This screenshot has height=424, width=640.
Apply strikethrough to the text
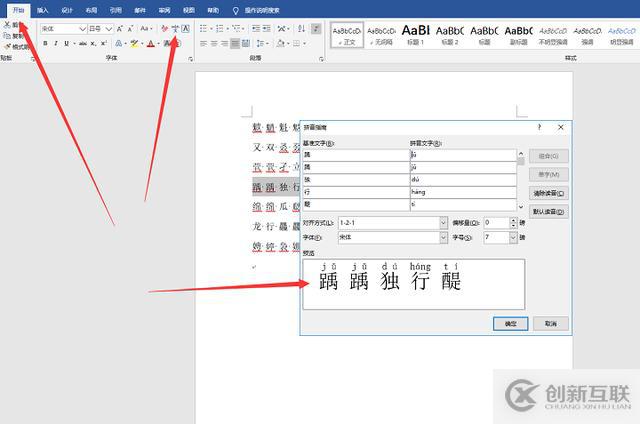83,43
